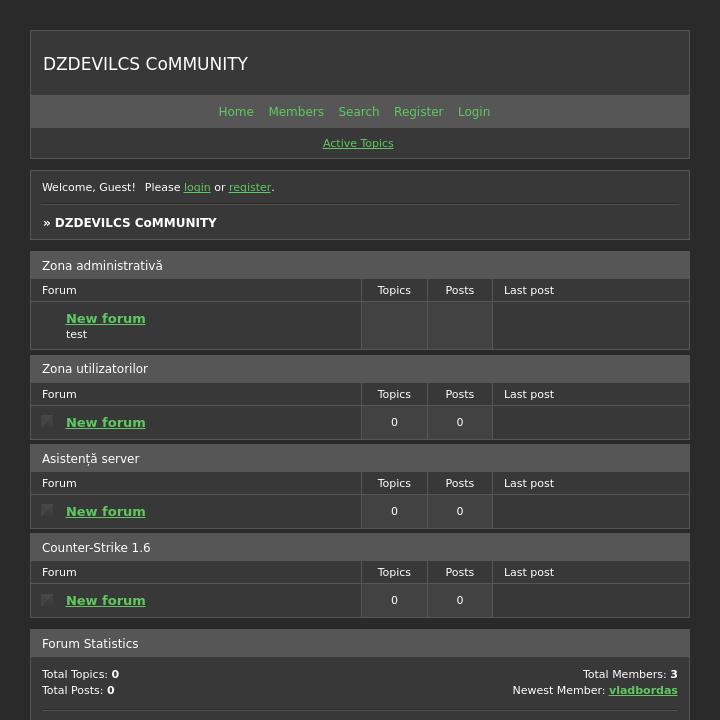
Task: Open New forum under Zona administrativă
Action: (x=106, y=318)
